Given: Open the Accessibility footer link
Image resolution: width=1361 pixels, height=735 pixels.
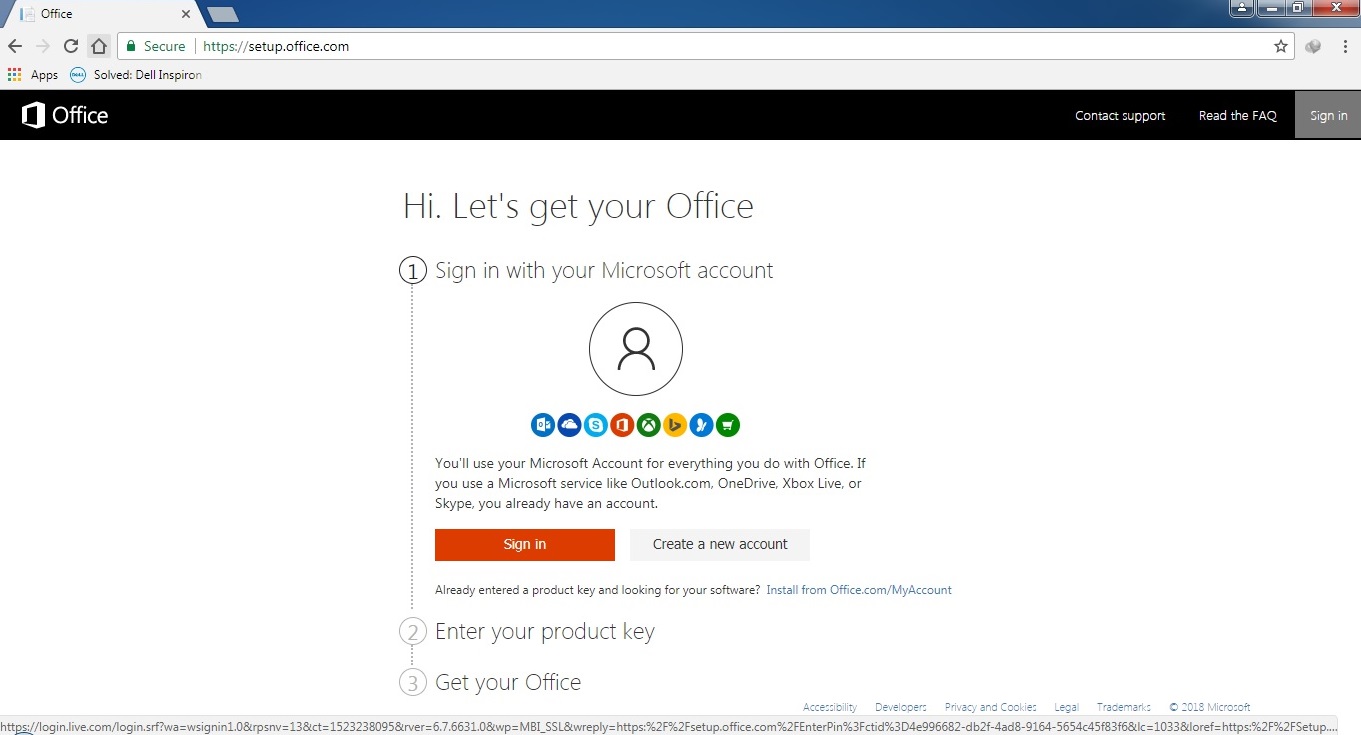Looking at the screenshot, I should [x=830, y=707].
